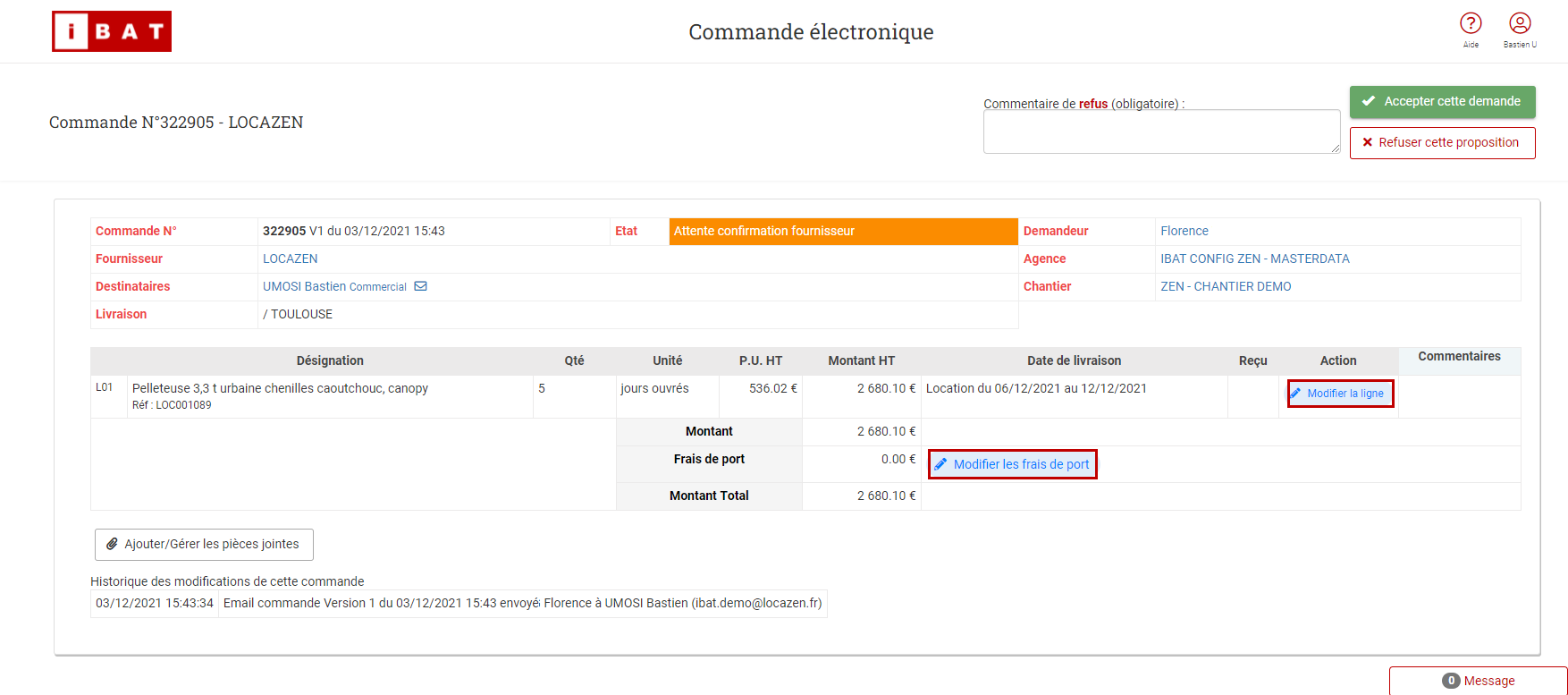Viewport: 1568px width, 695px height.
Task: Open the ZEN - CHANTIER DEMO link
Action: coord(1226,286)
